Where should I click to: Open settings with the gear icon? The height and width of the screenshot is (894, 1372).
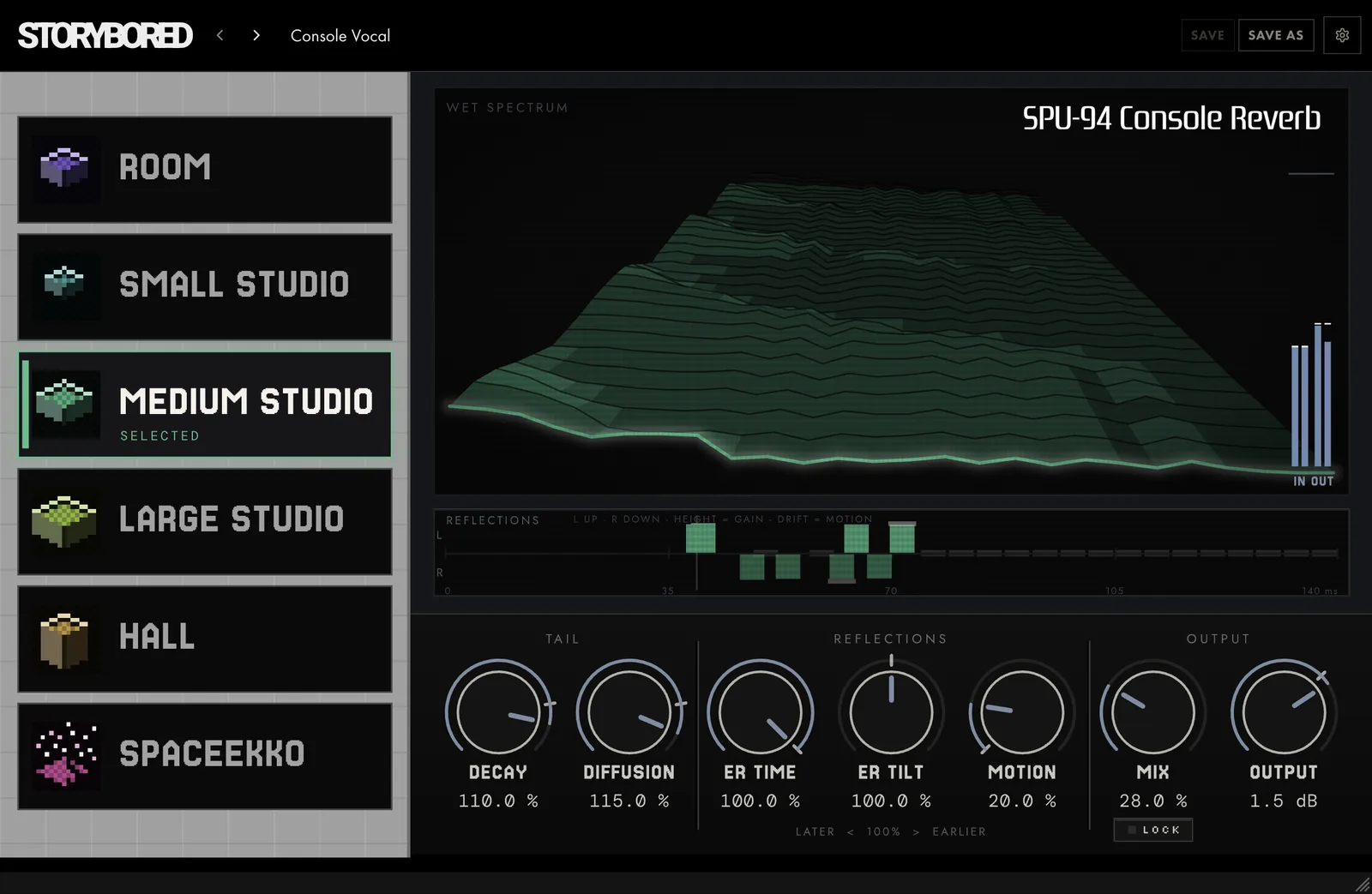coord(1342,35)
